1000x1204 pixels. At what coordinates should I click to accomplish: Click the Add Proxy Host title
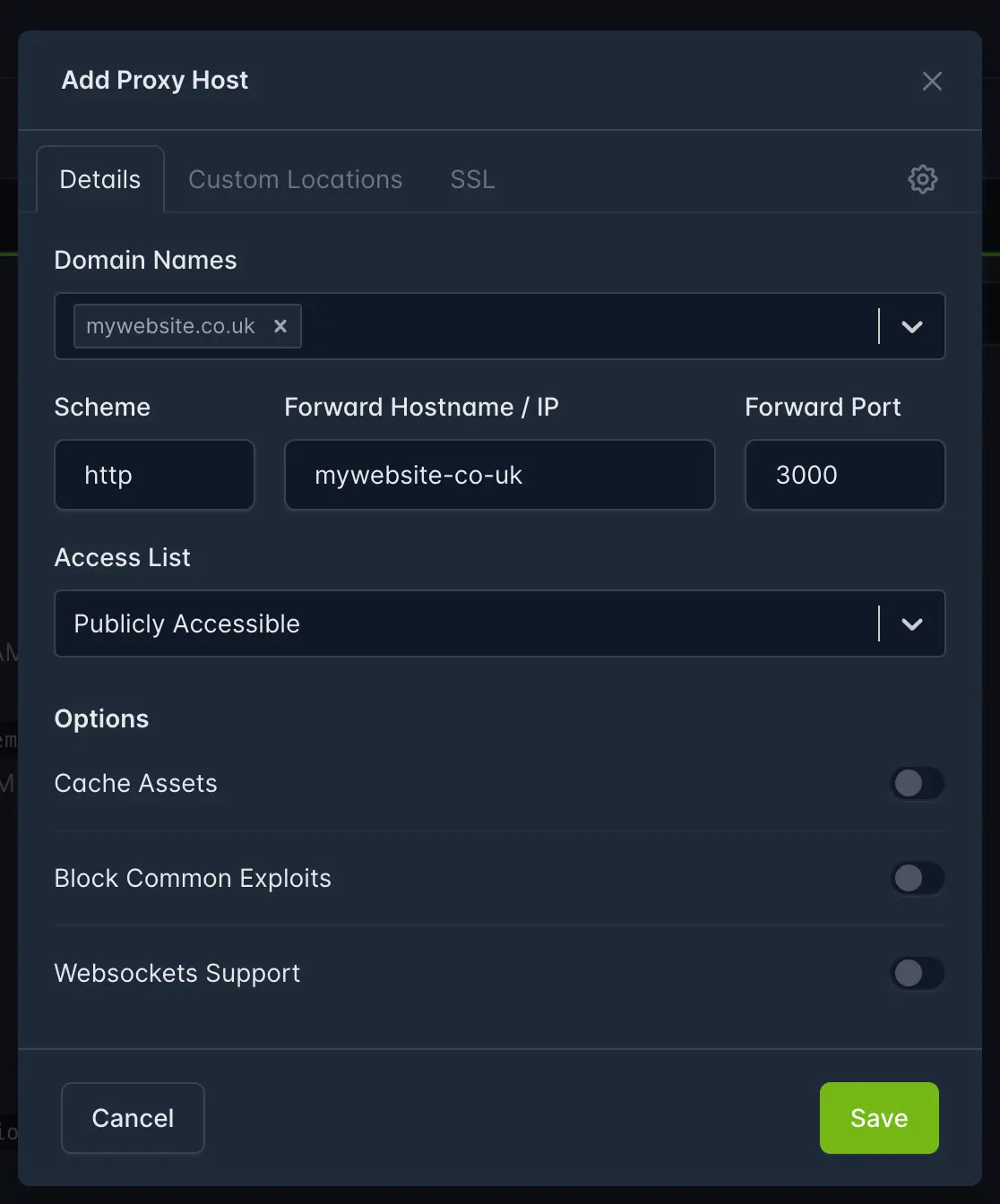(155, 81)
